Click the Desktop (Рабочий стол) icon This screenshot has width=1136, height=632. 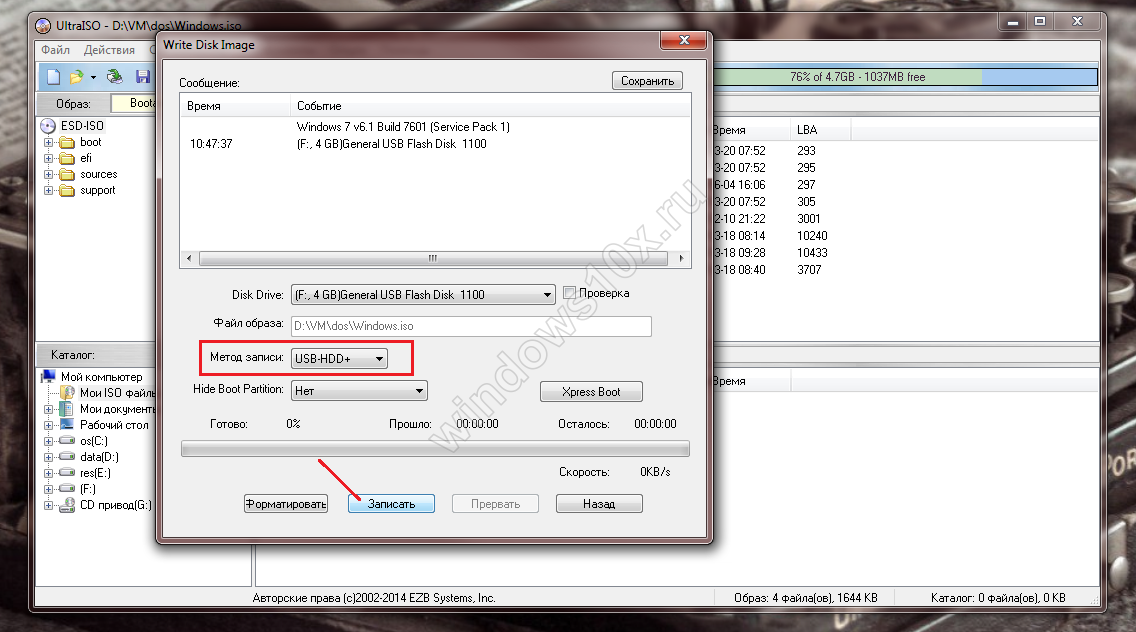67,425
